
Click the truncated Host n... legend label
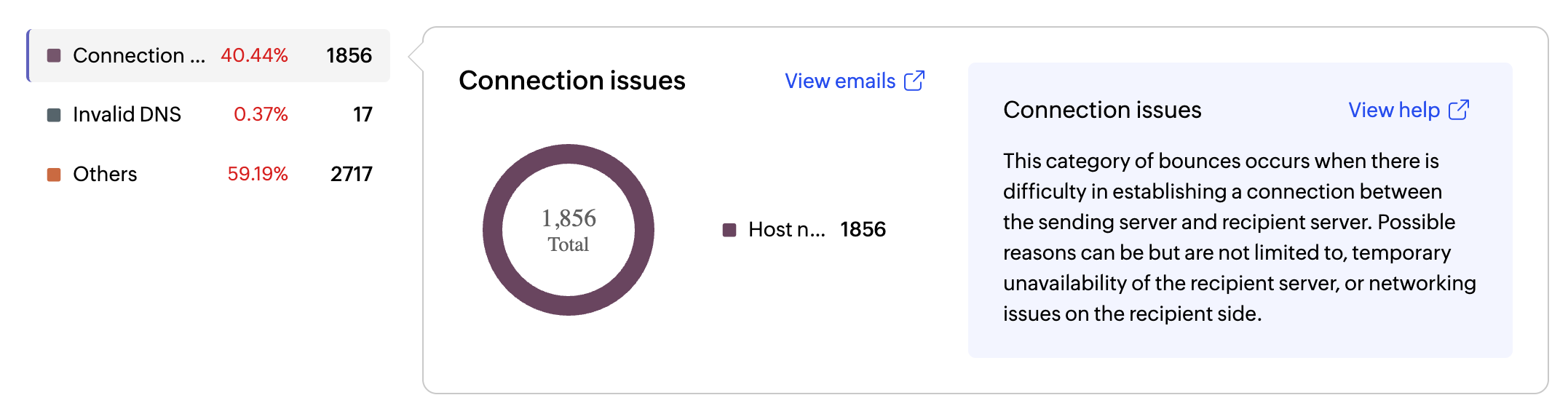786,230
